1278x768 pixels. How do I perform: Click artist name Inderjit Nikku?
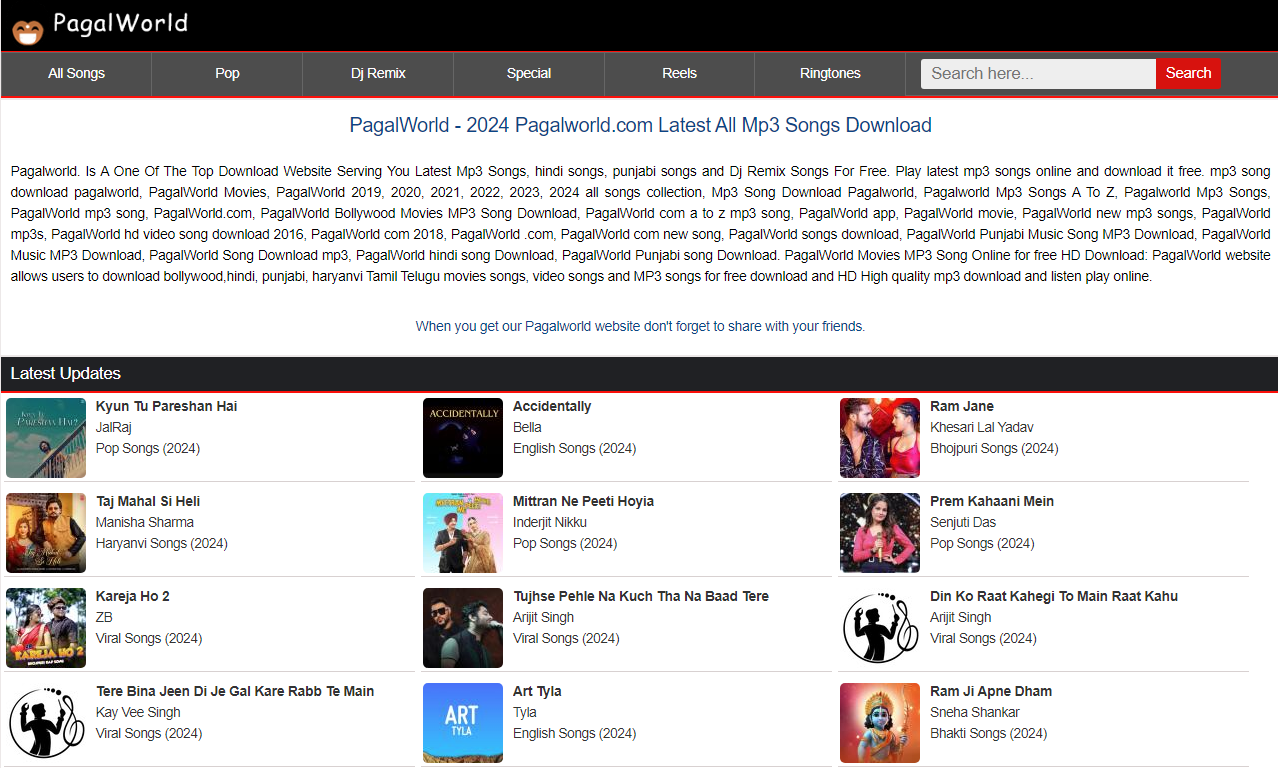pos(550,522)
